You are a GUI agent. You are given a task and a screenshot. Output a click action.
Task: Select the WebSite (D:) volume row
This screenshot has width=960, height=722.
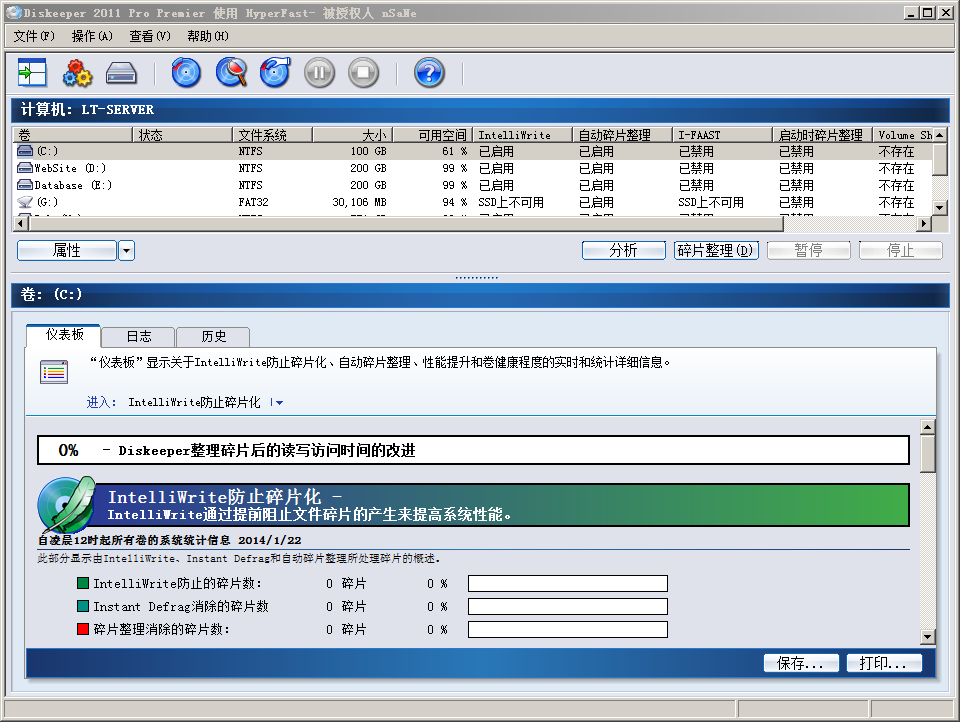[70, 169]
